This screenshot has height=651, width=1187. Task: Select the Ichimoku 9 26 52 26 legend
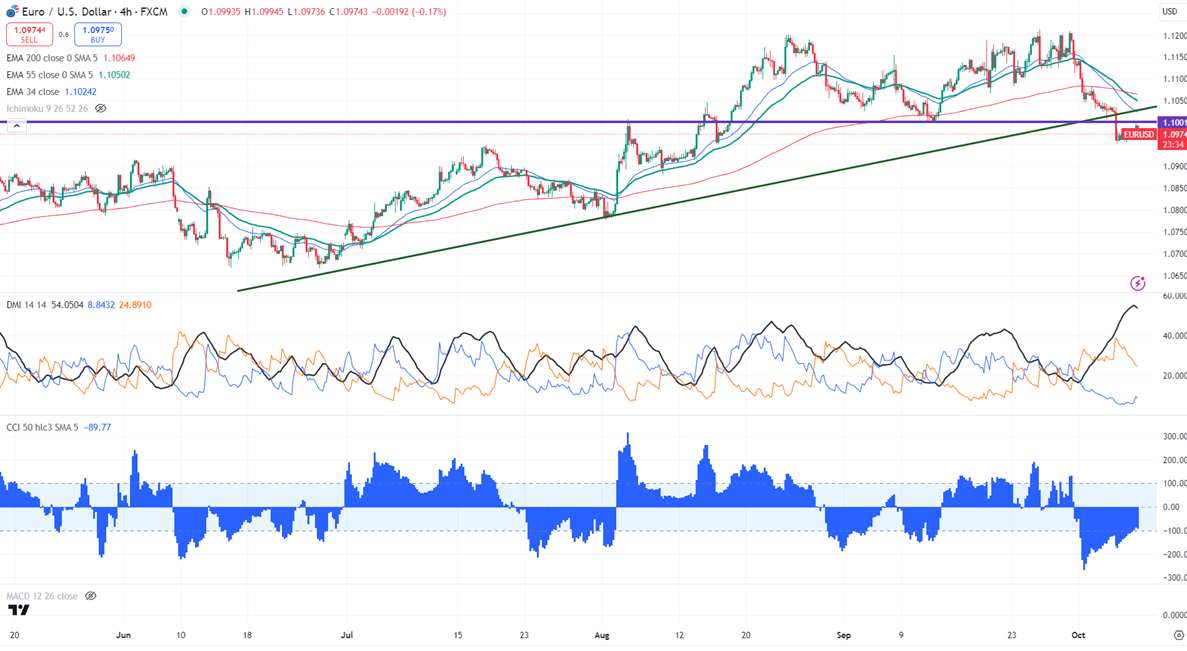click(x=47, y=108)
